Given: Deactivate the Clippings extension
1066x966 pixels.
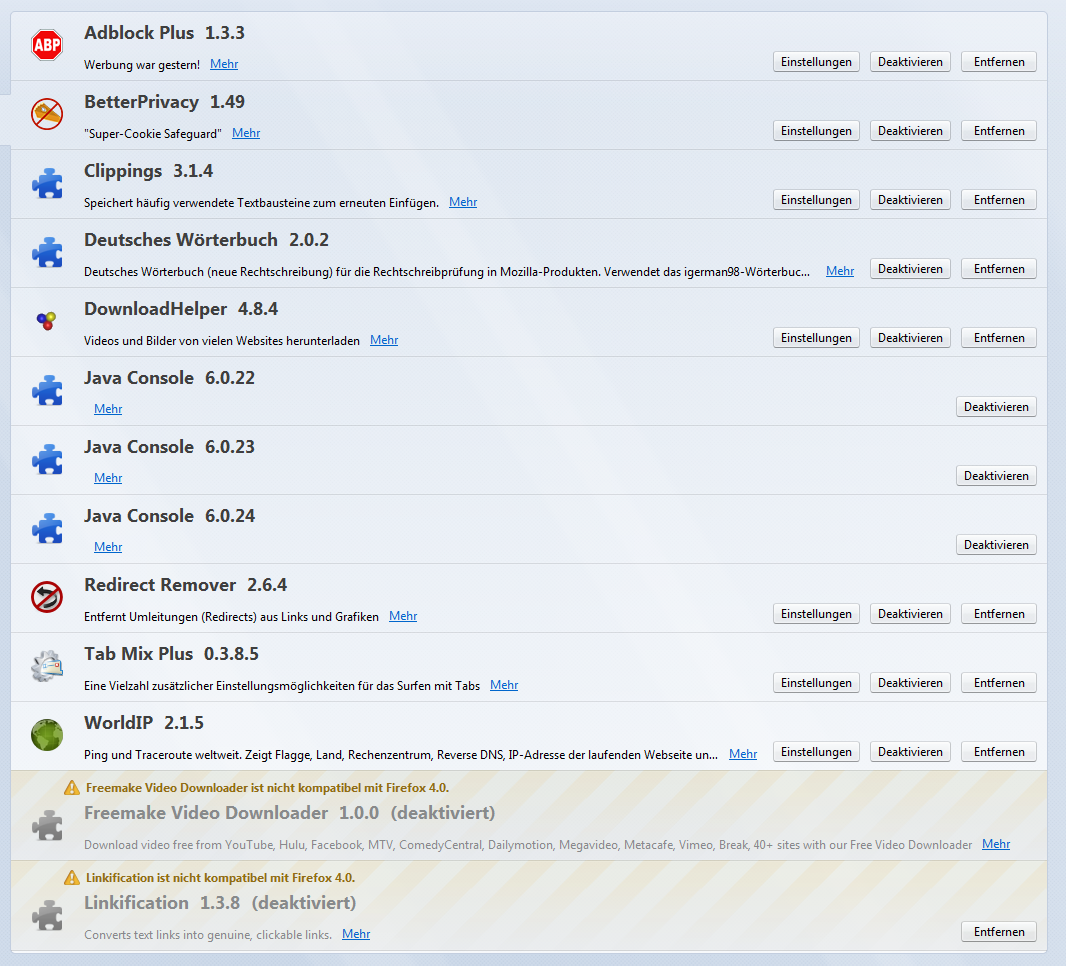Looking at the screenshot, I should [x=910, y=200].
